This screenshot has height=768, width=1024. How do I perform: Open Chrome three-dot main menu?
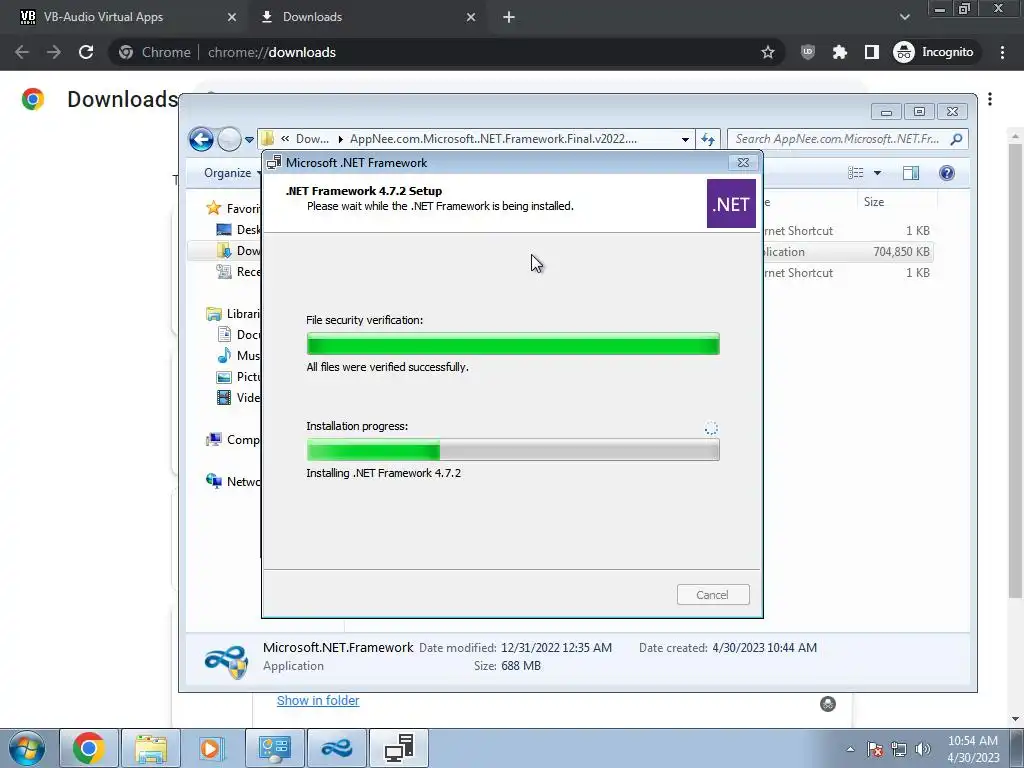pos(1002,52)
